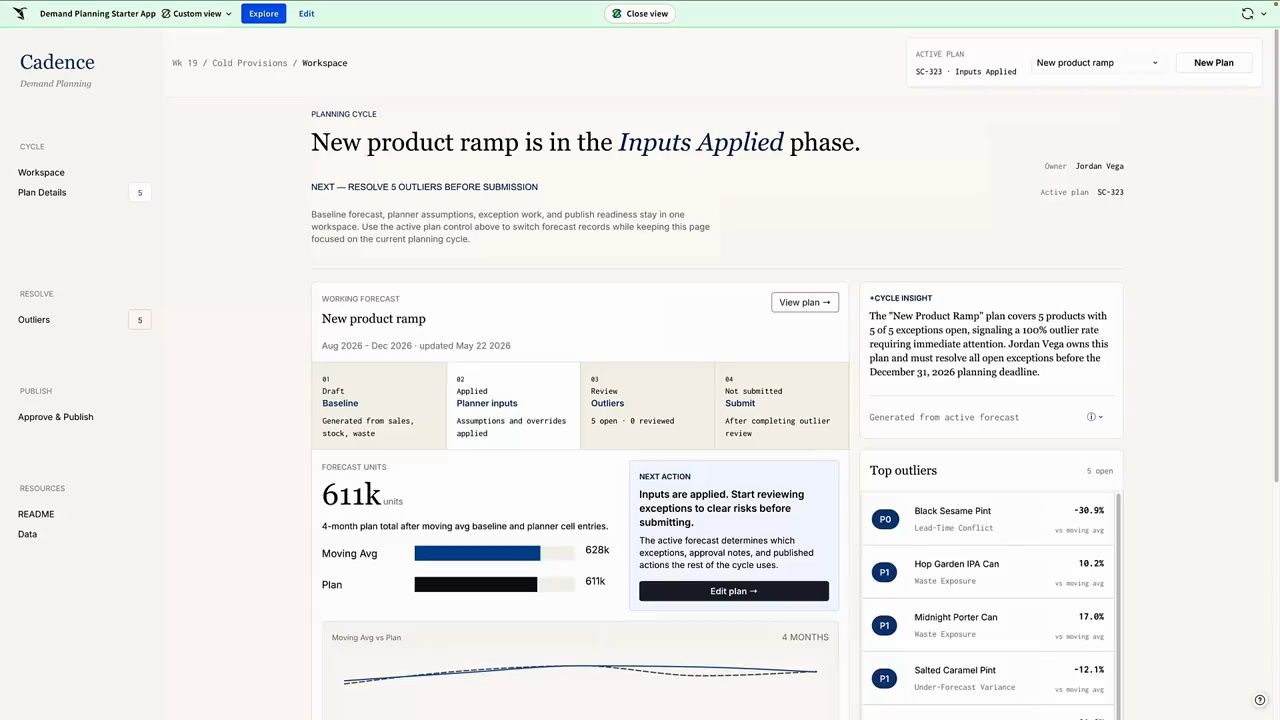
Task: Click the Plan Details count badge in sidebar
Action: [x=140, y=193]
